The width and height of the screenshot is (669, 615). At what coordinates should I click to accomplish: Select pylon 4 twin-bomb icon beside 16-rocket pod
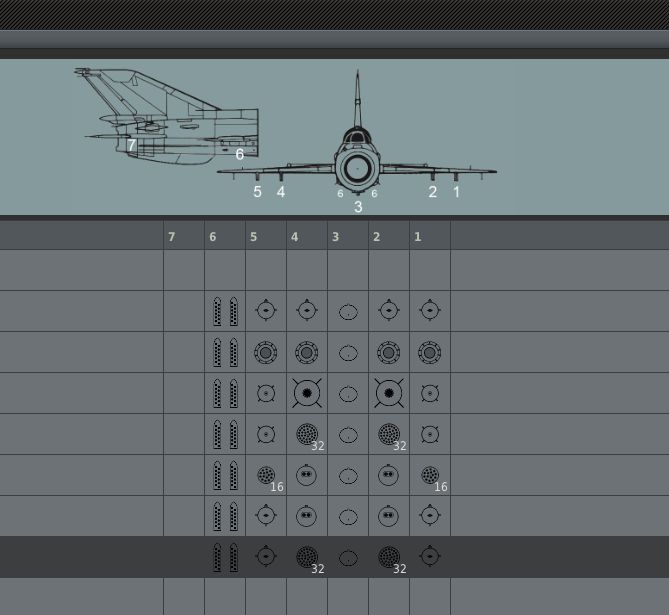[x=306, y=475]
